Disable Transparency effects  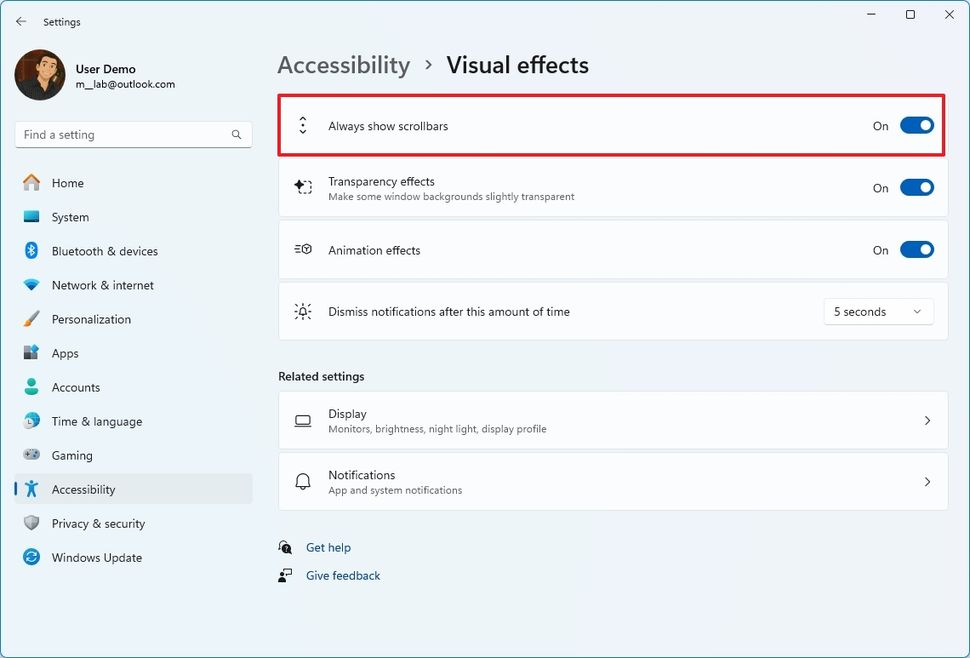[917, 187]
